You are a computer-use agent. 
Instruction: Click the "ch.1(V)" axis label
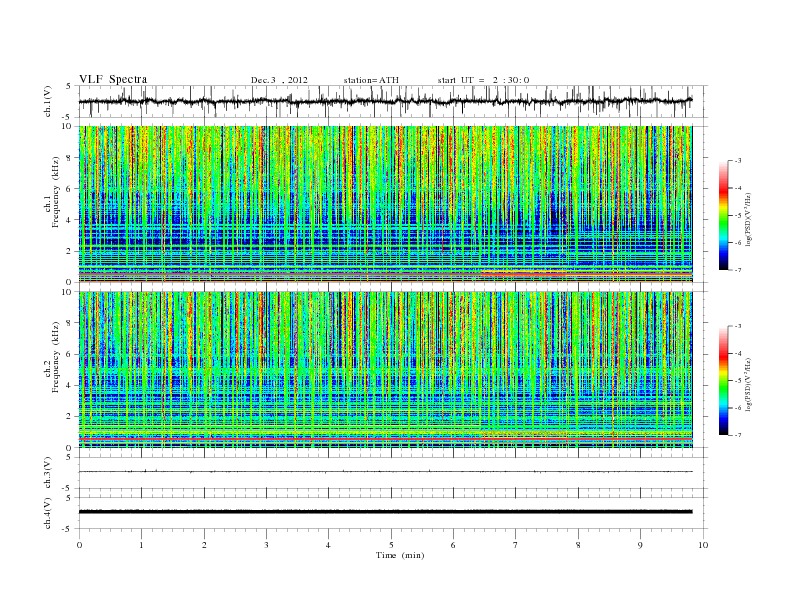pyautogui.click(x=48, y=101)
